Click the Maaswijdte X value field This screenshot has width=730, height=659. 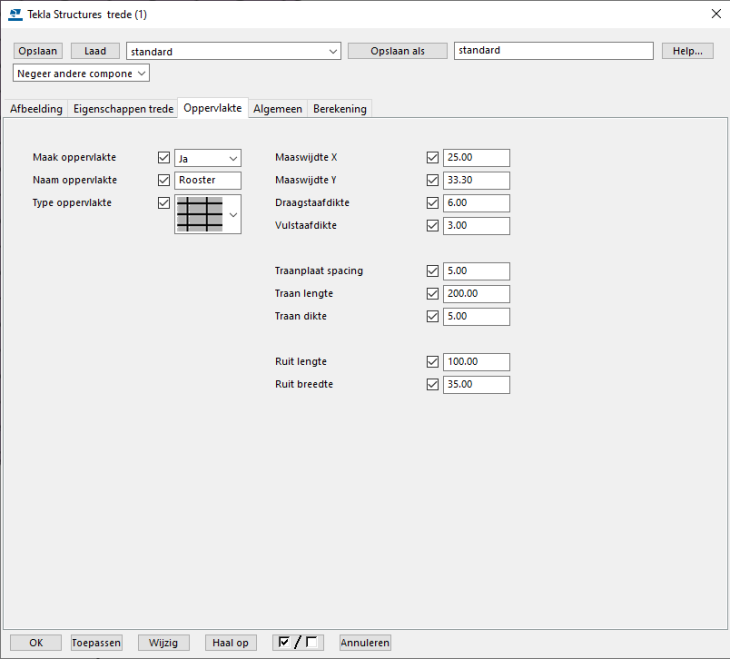pyautogui.click(x=476, y=157)
